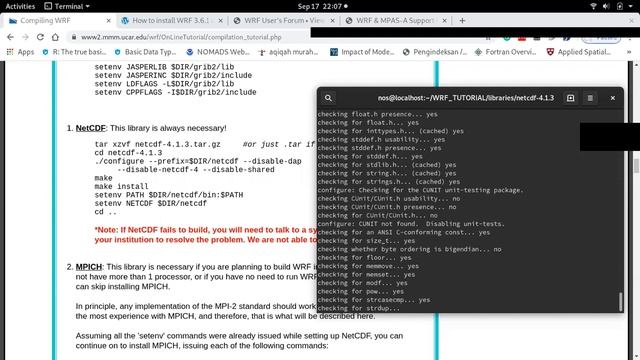Click the Wi-Fi status icon
Image resolution: width=640 pixels, height=360 pixels.
(x=593, y=6)
